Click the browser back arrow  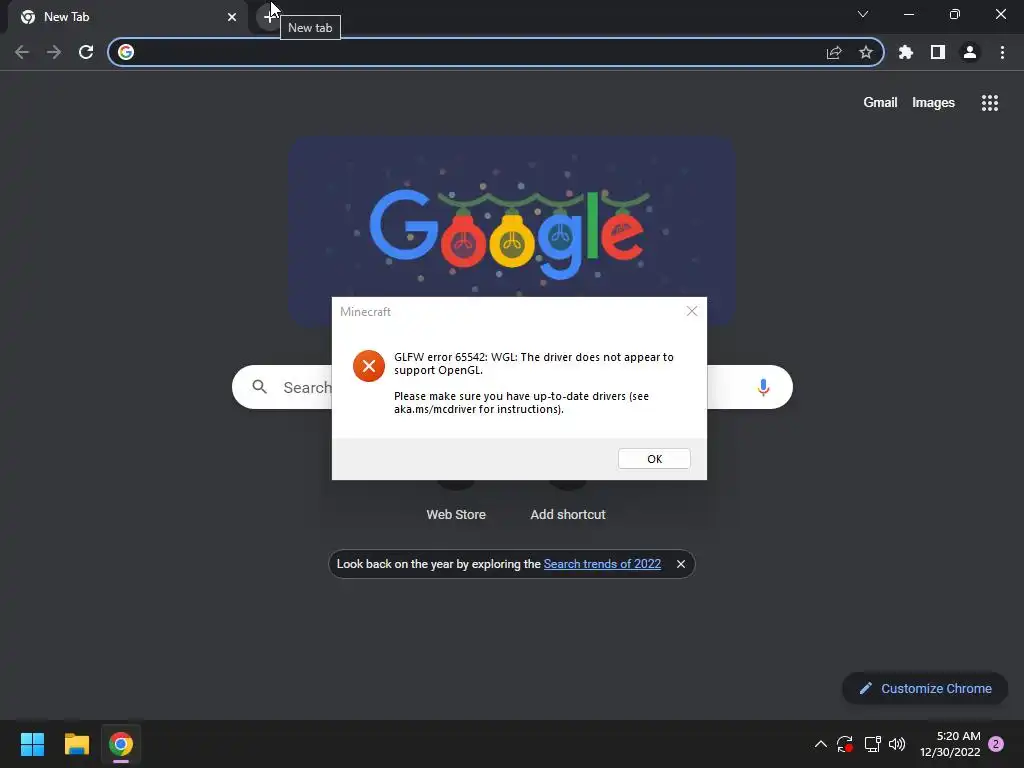[22, 52]
